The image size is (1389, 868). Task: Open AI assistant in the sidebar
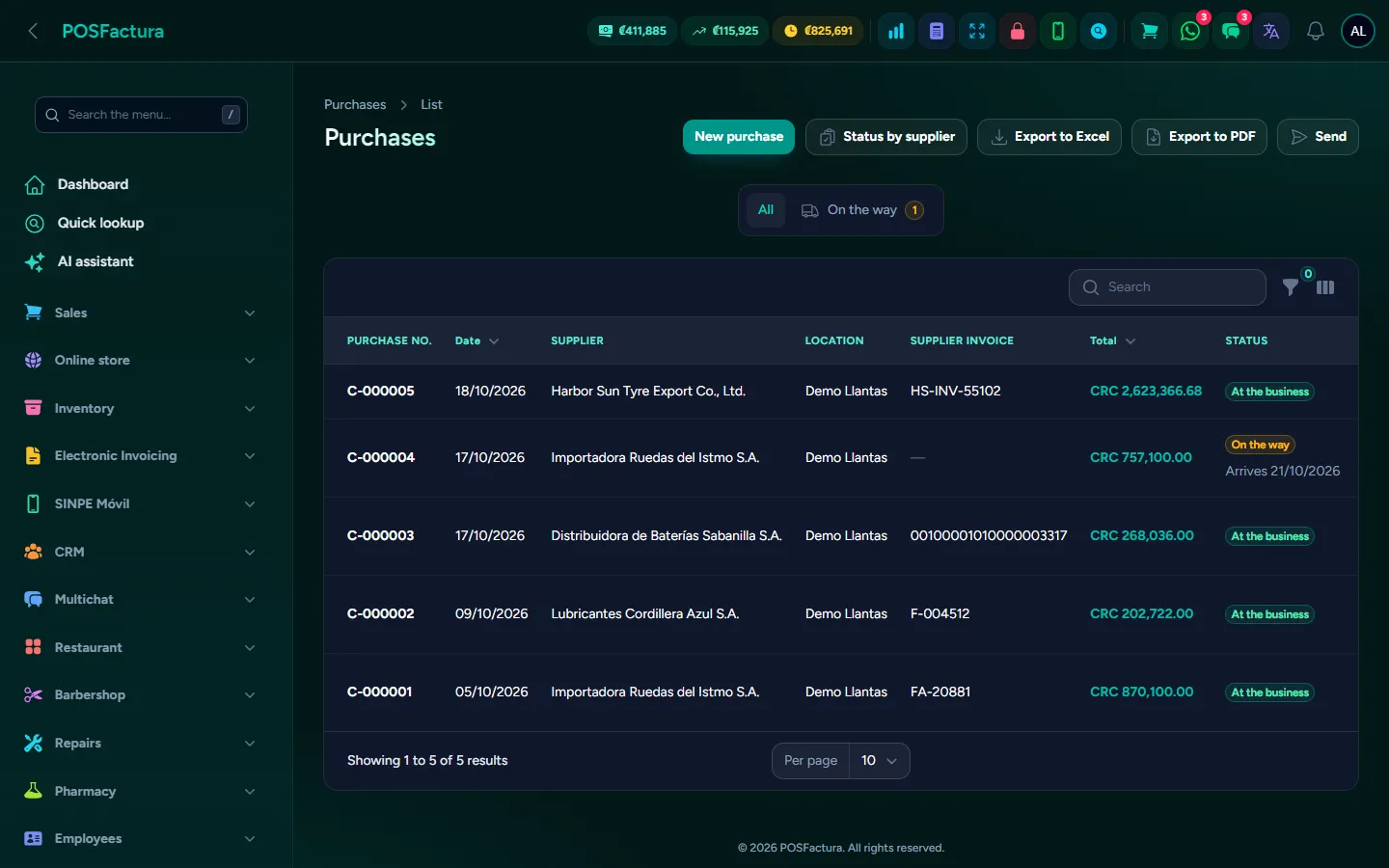tap(141, 261)
